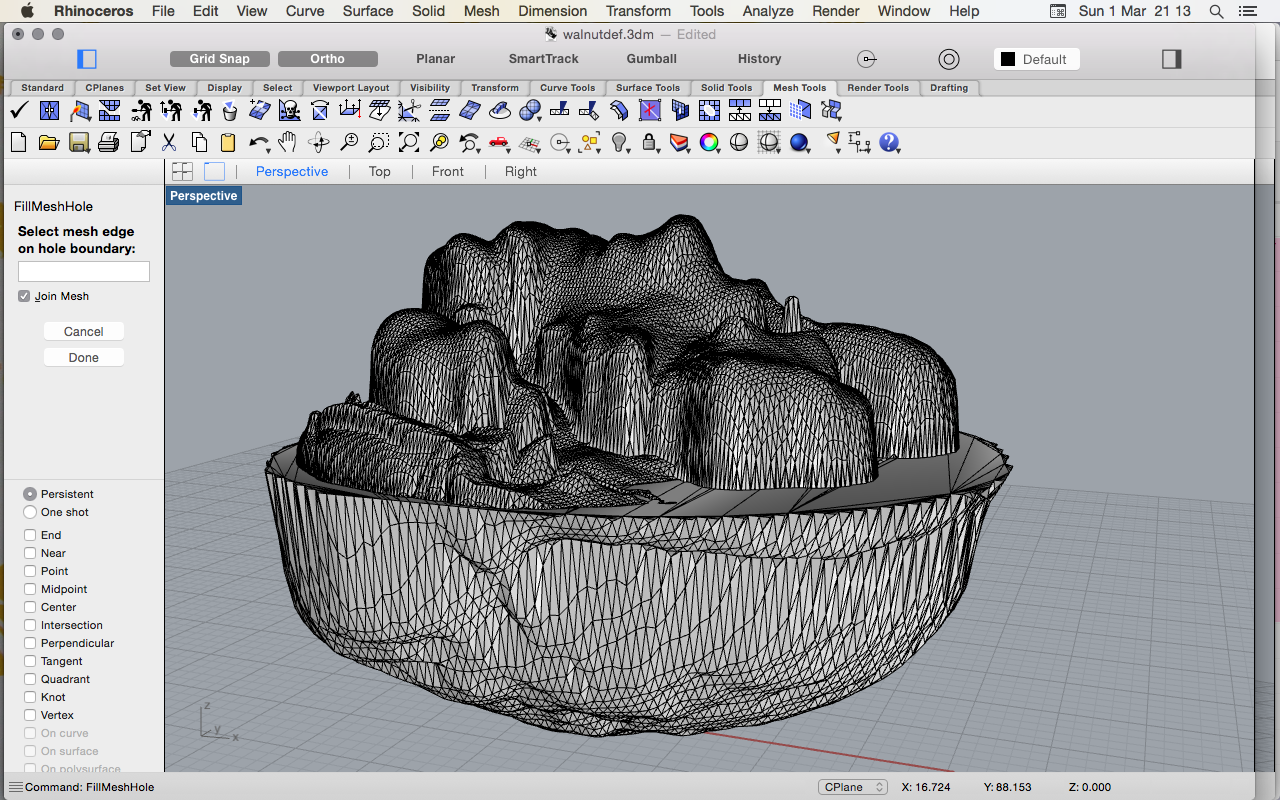Copy with the two-pages icon
Image resolution: width=1280 pixels, height=800 pixels.
pos(199,142)
